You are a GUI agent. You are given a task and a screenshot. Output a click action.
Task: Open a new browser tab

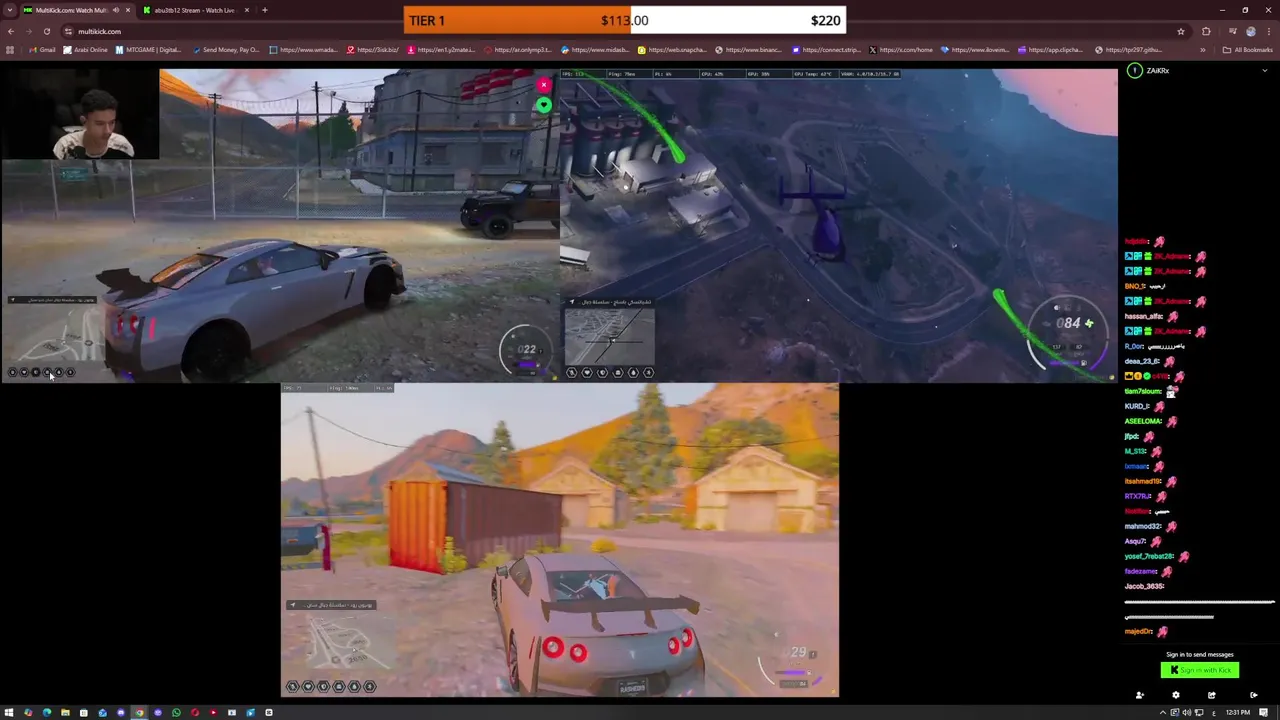[x=265, y=10]
